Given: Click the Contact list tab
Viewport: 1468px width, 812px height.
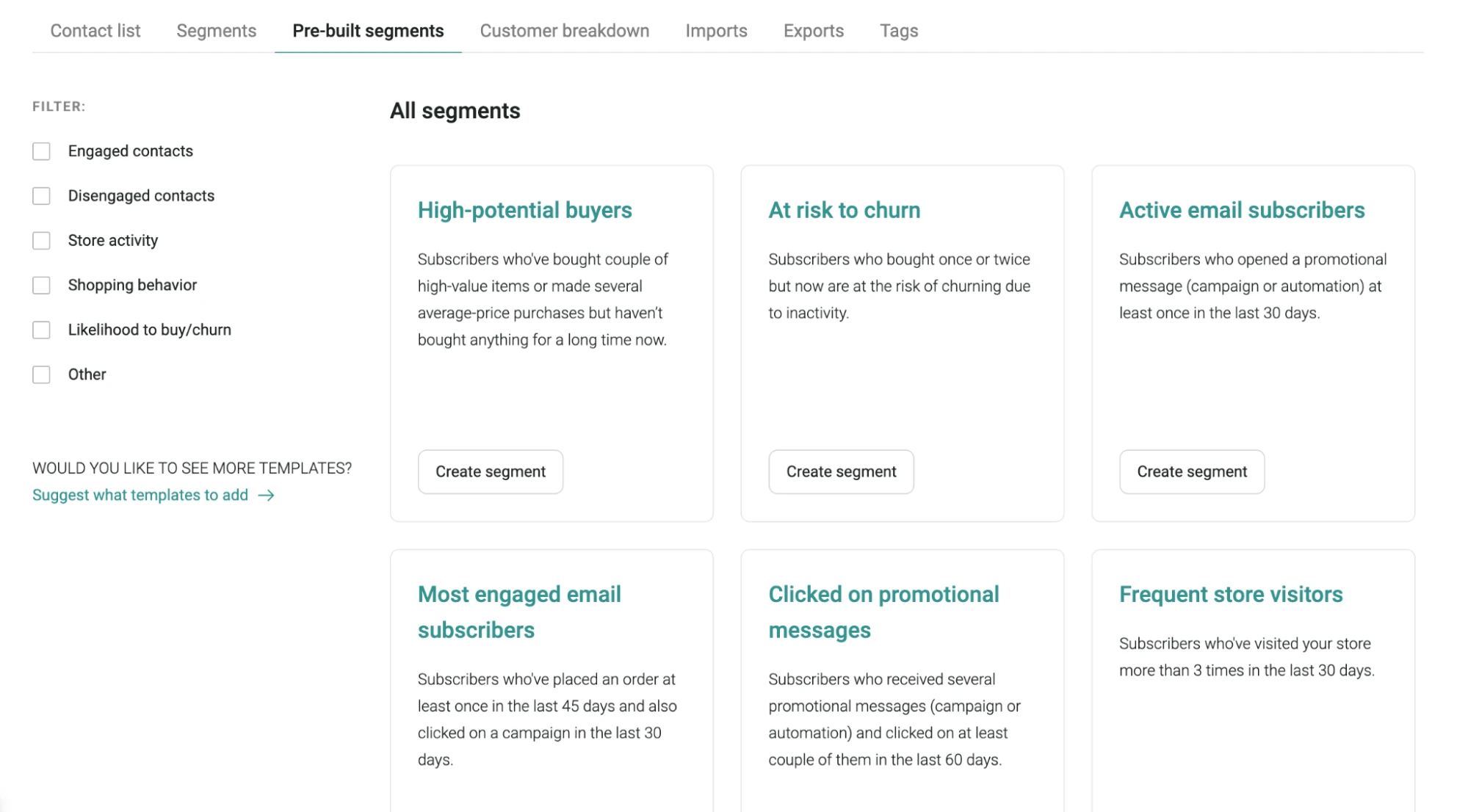Looking at the screenshot, I should point(95,30).
